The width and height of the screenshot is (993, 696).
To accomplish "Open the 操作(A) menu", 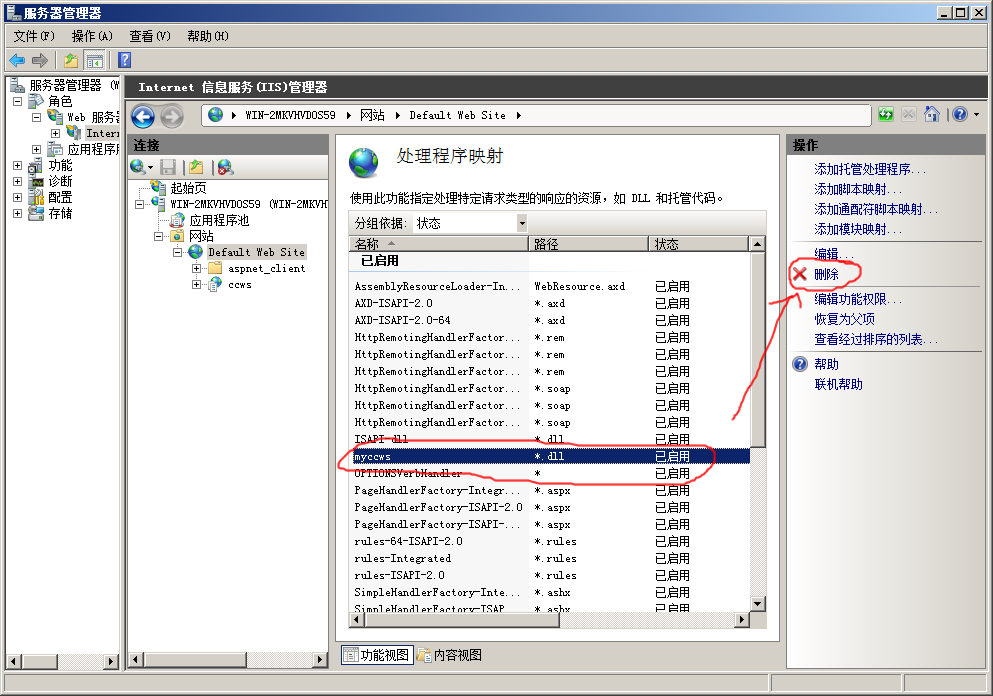I will coord(92,36).
